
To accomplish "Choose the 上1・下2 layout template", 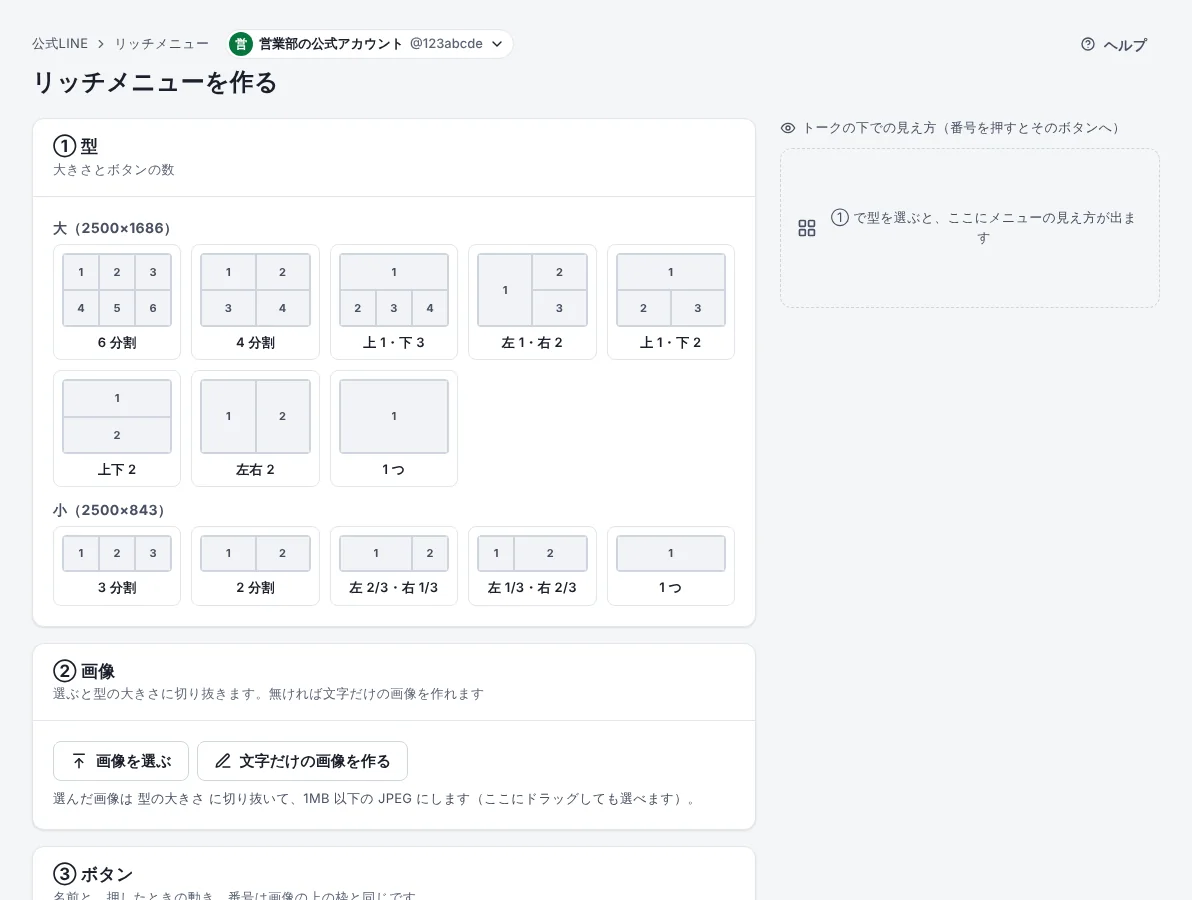I will pos(670,302).
